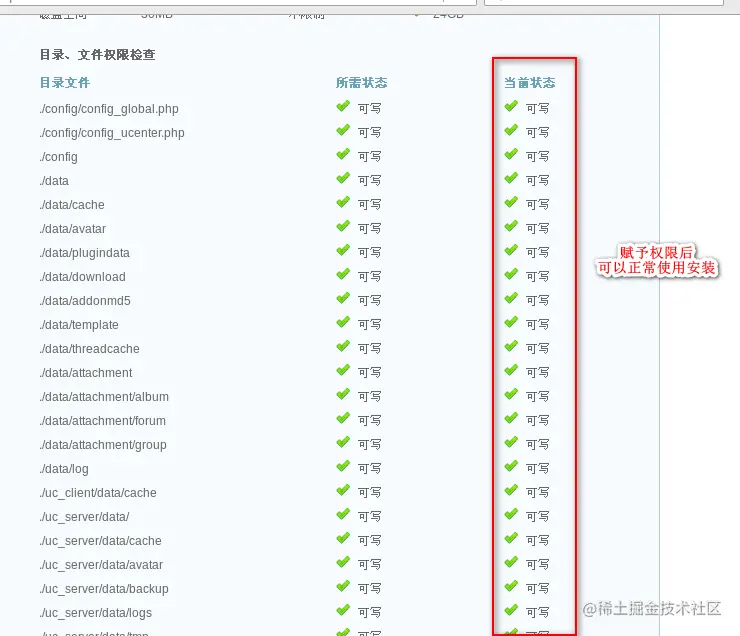Click required-status checkmark for ./data/addonmd5
Screen dimensions: 740x636
343,299
